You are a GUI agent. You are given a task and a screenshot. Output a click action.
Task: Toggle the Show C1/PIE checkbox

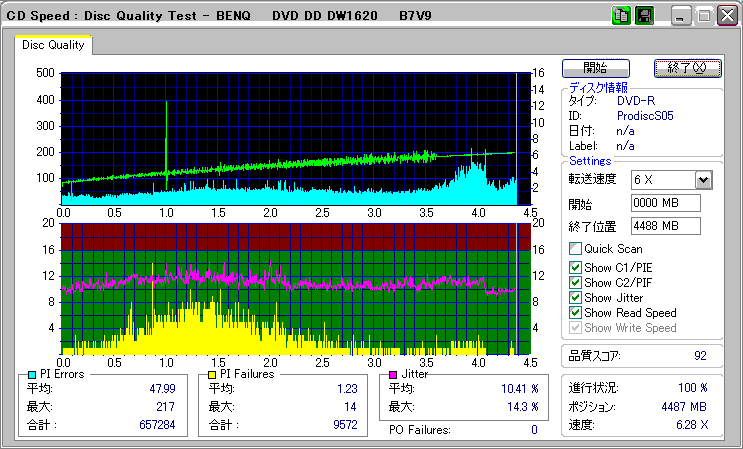[575, 268]
